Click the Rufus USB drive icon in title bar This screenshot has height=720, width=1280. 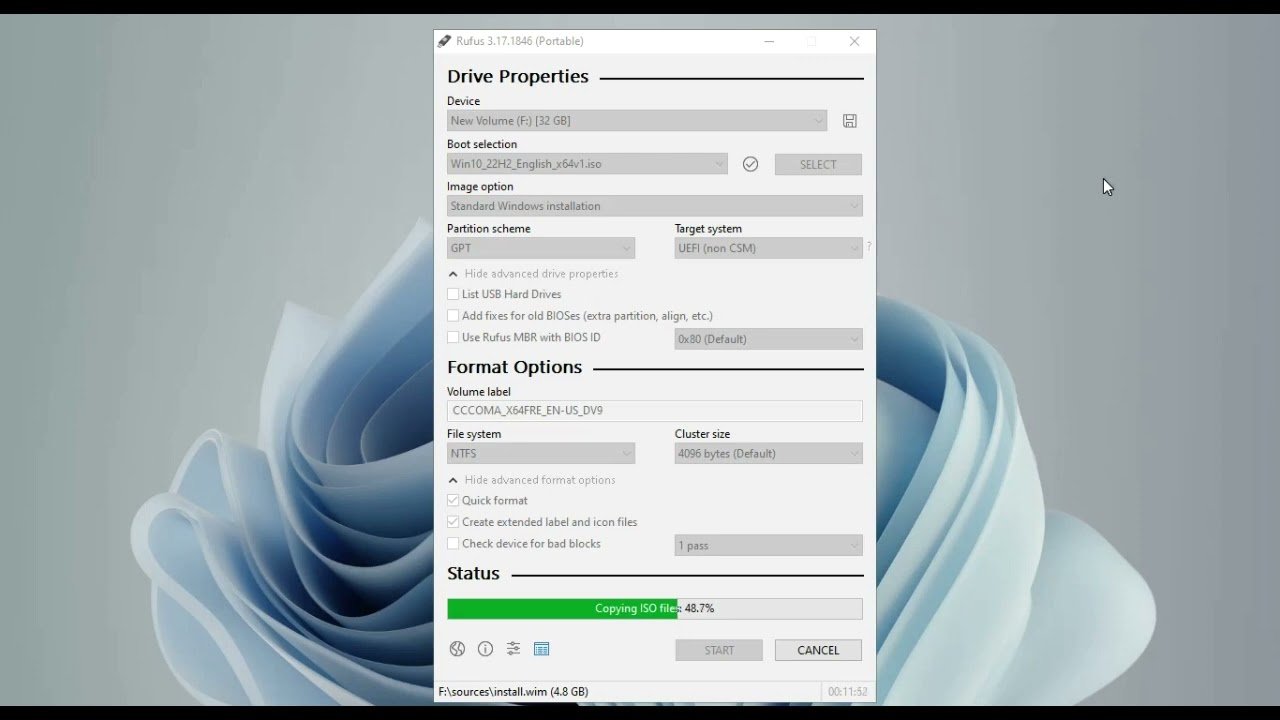[x=444, y=41]
